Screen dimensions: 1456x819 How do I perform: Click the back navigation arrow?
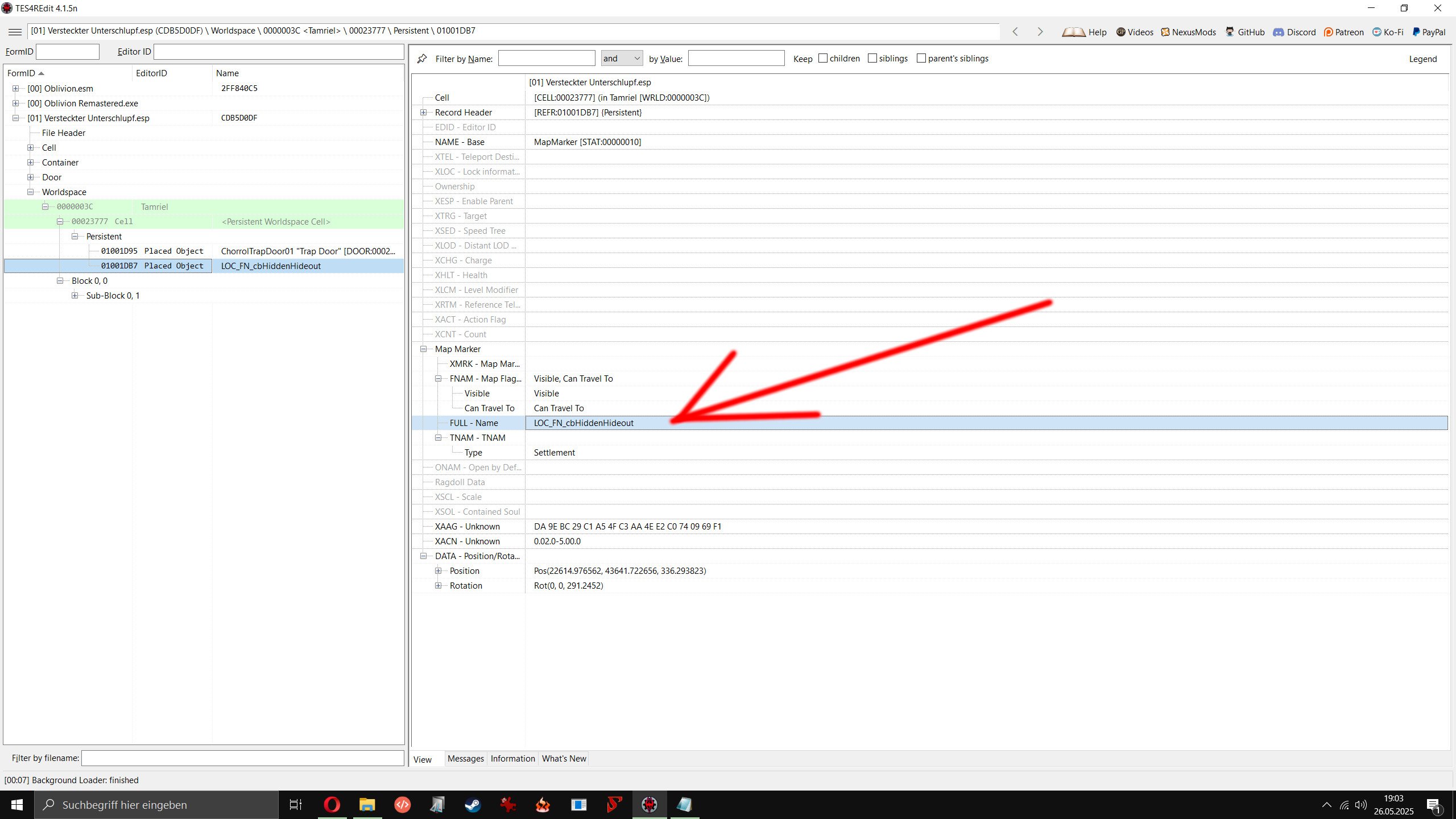pos(1015,32)
